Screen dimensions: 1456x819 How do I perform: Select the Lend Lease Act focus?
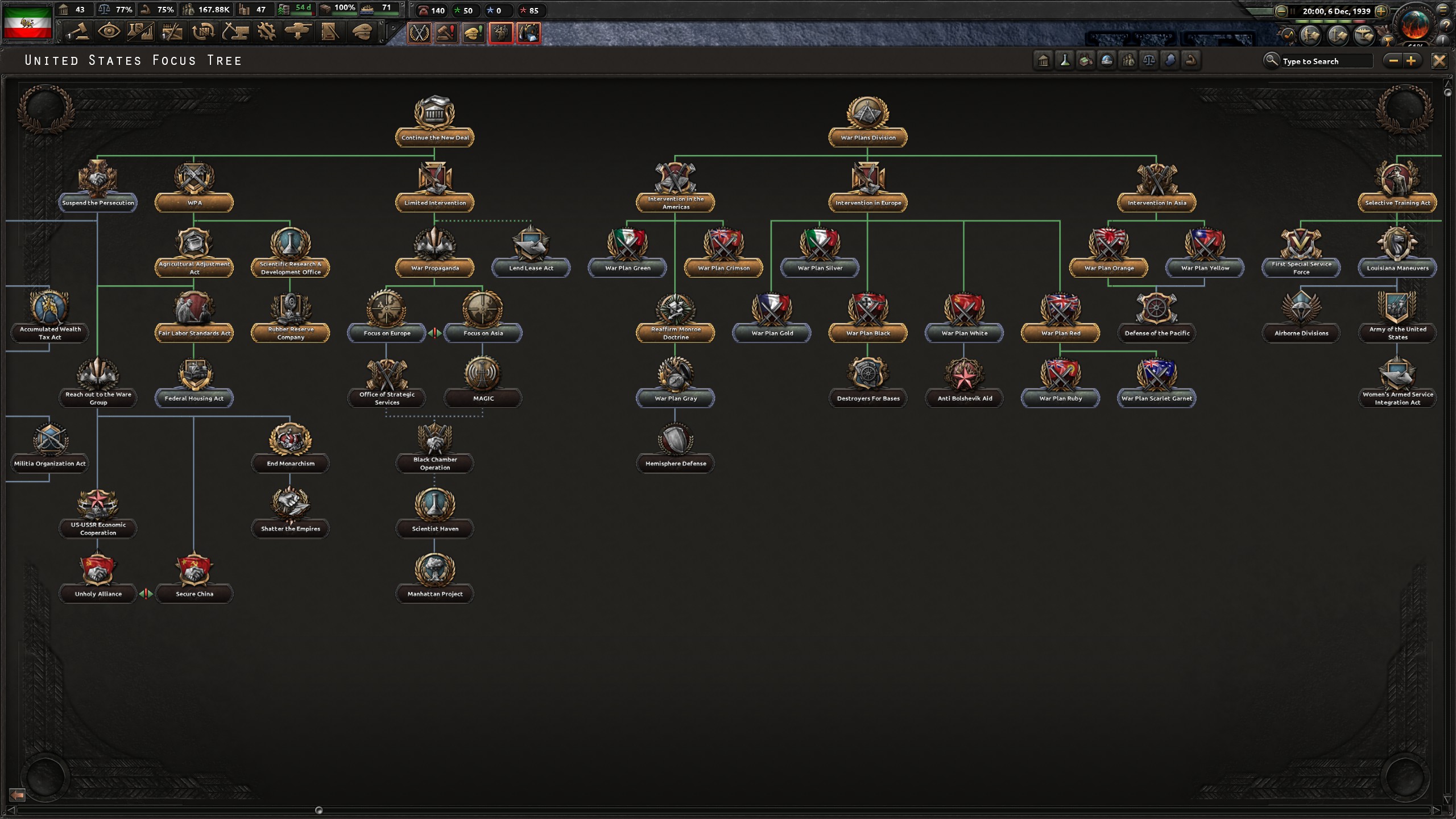point(531,251)
